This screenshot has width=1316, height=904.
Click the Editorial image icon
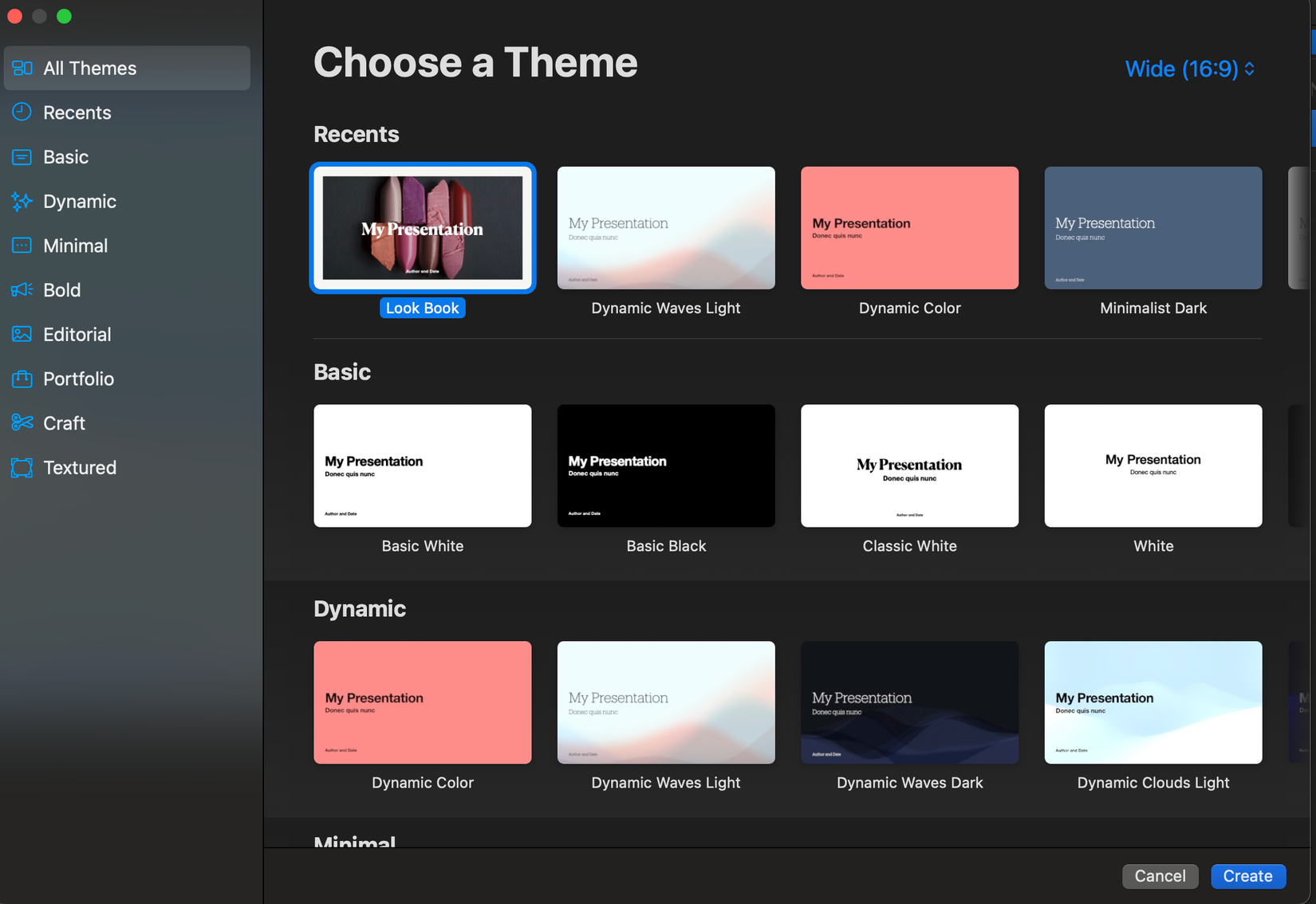coord(22,334)
